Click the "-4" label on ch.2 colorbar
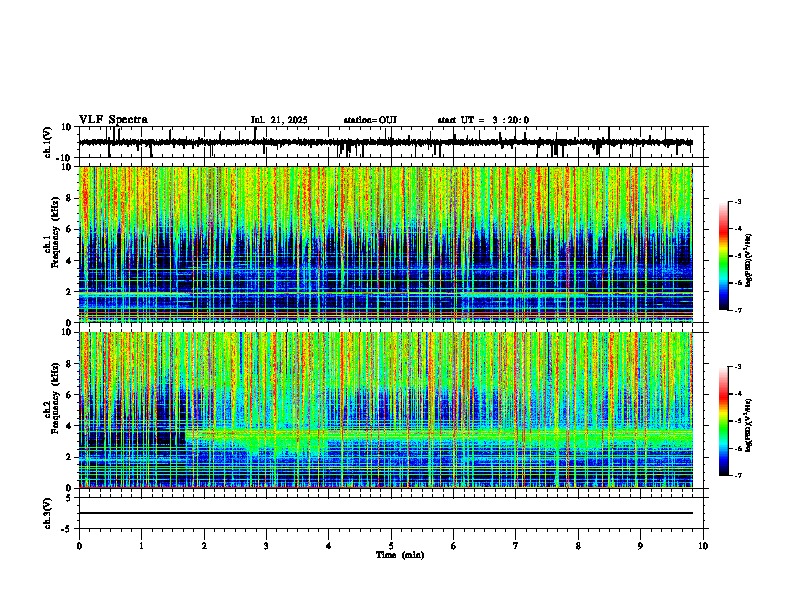The image size is (792, 612). 737,393
